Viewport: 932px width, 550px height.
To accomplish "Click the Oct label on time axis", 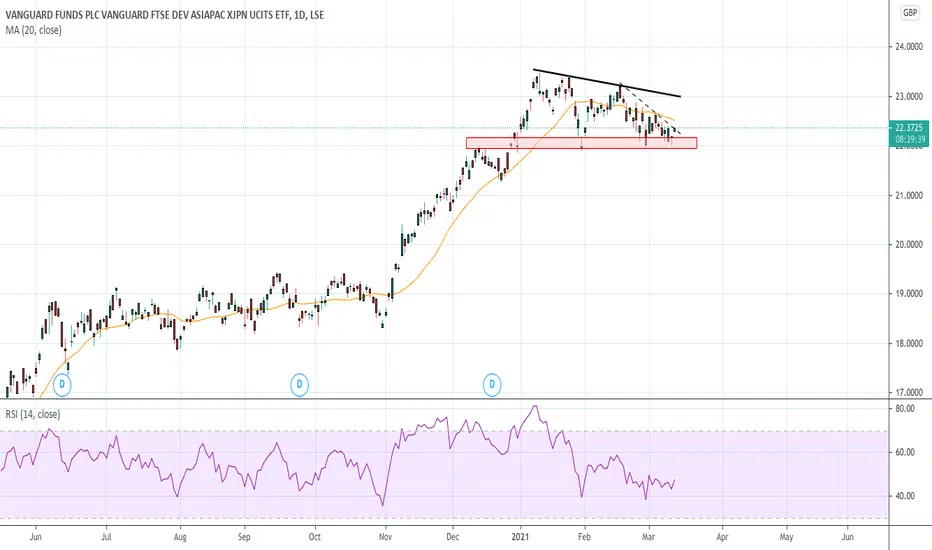I will [x=314, y=536].
